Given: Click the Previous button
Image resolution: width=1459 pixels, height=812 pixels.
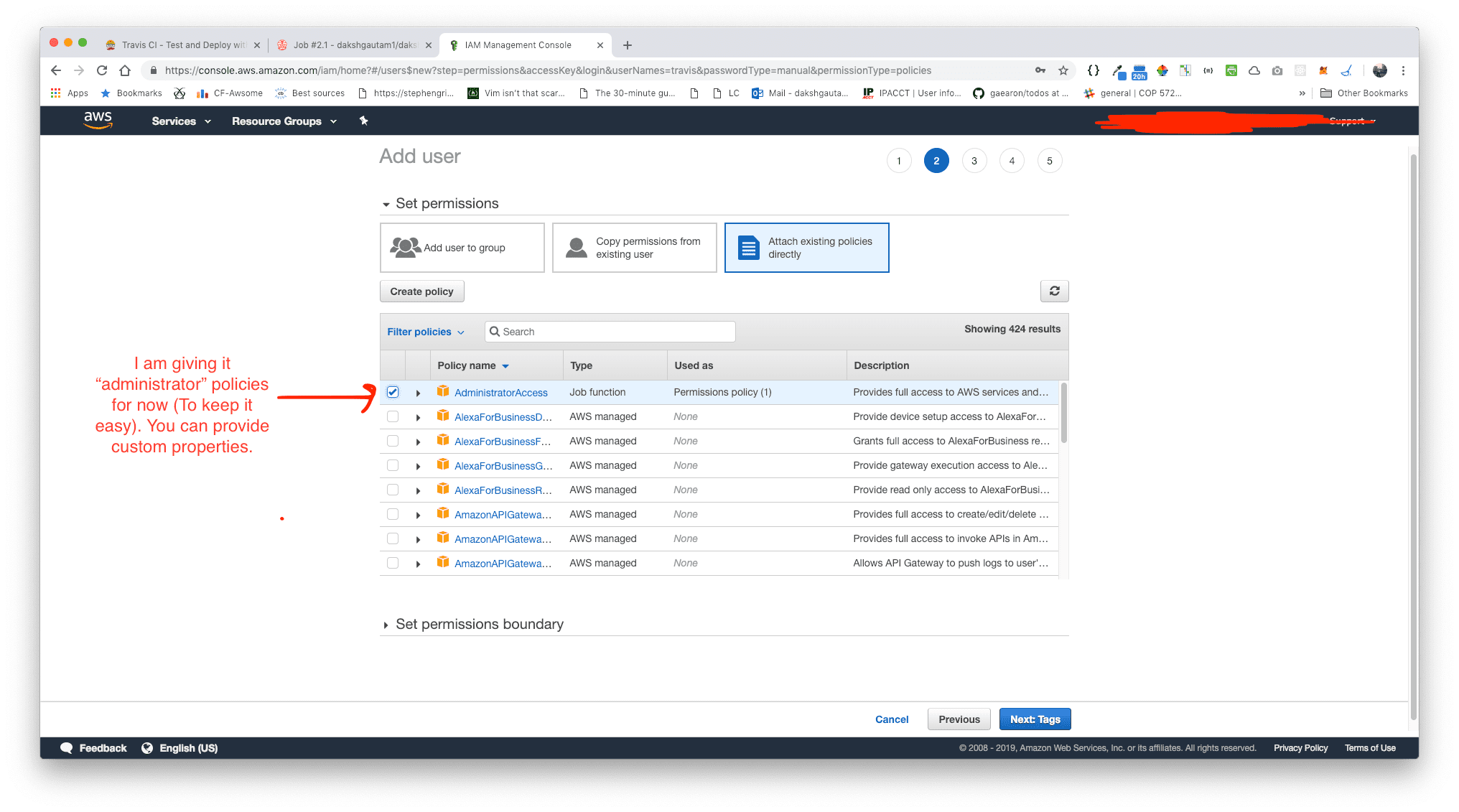Looking at the screenshot, I should pyautogui.click(x=959, y=719).
